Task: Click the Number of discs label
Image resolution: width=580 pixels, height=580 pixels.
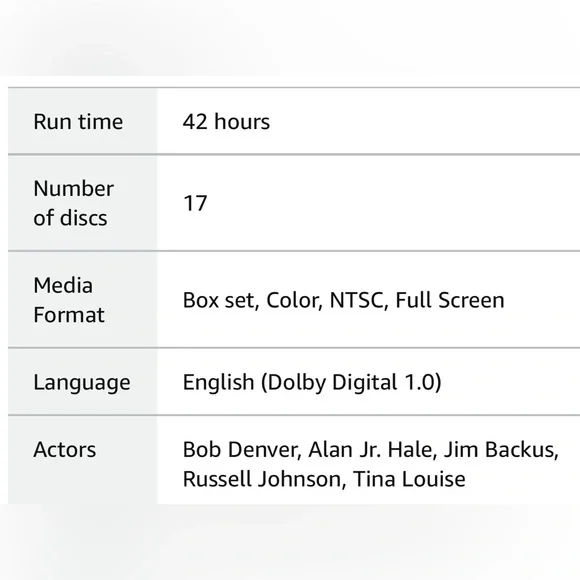Action: click(74, 203)
